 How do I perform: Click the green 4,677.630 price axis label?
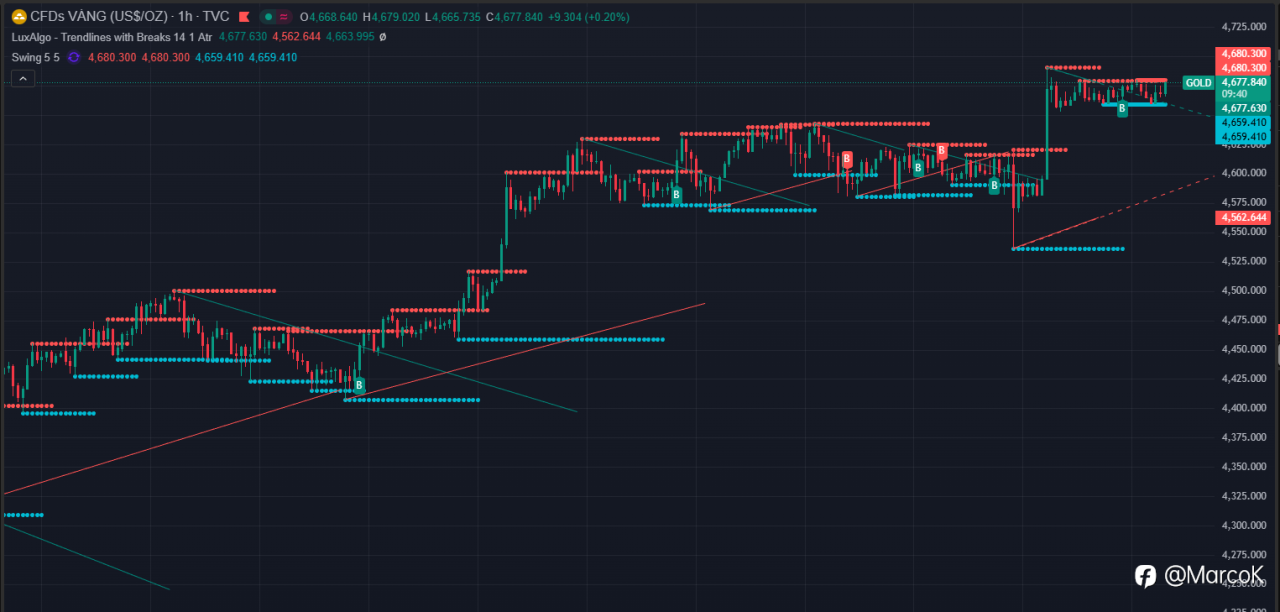(1244, 108)
